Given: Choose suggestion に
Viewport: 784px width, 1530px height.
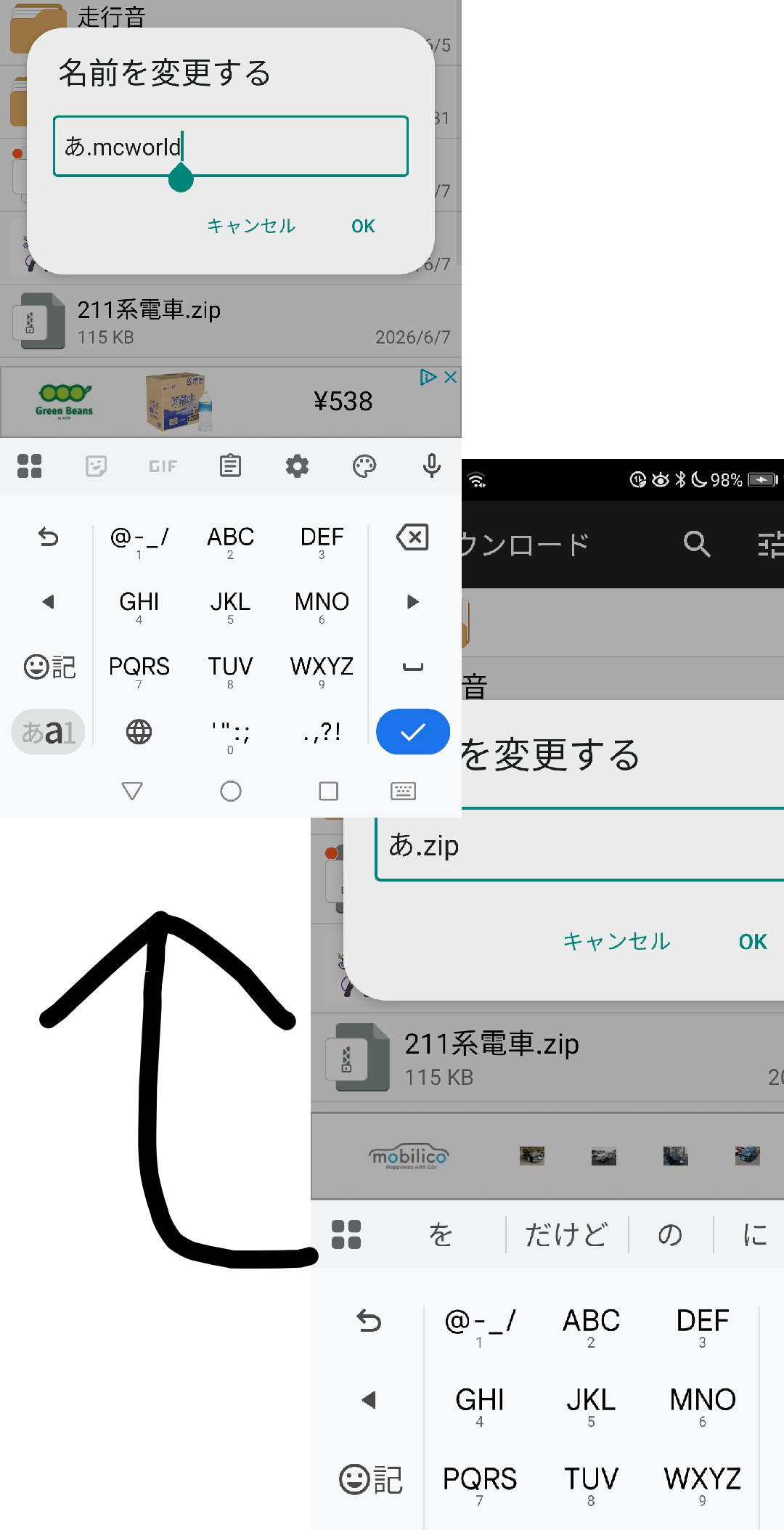Looking at the screenshot, I should point(755,1234).
